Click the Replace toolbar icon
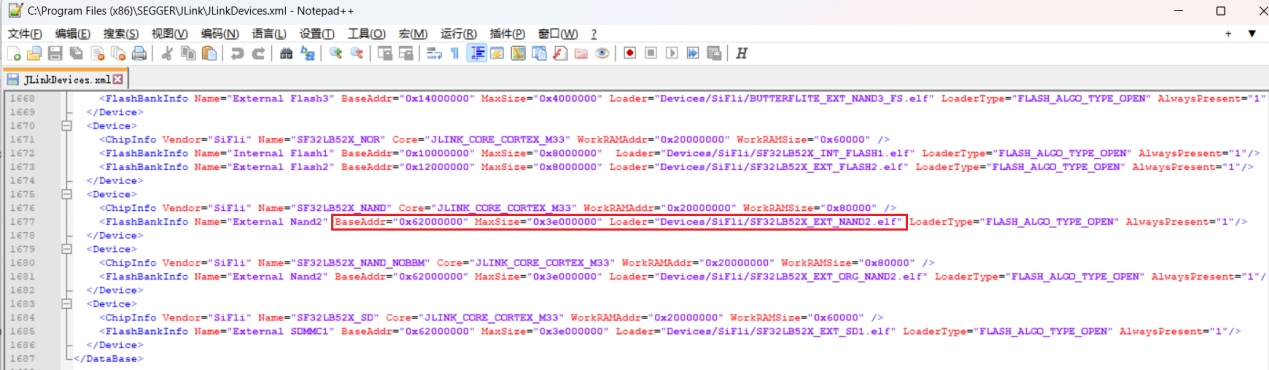Image resolution: width=1269 pixels, height=370 pixels. 307,53
